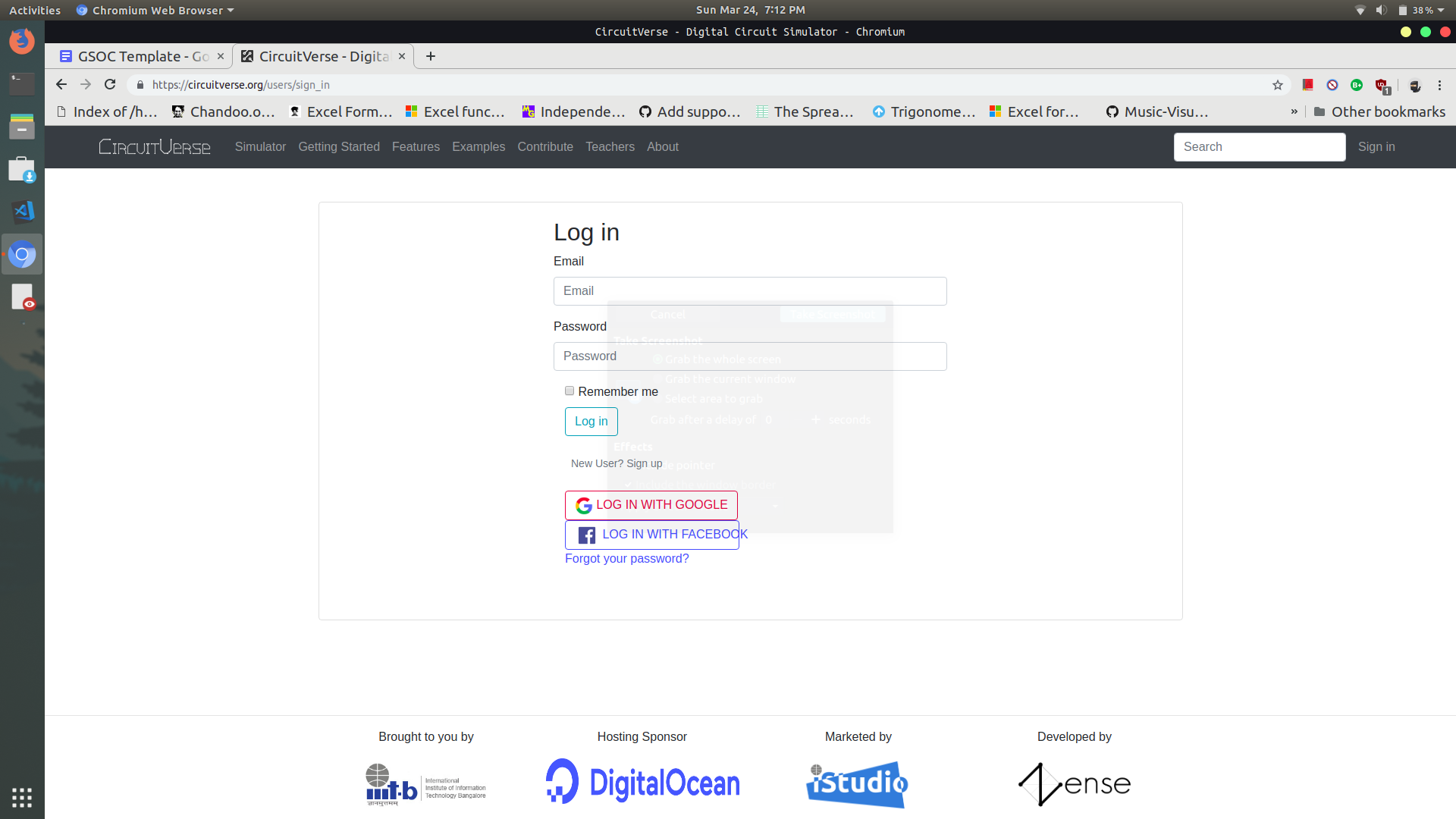Click inside the Email input field

pos(749,290)
